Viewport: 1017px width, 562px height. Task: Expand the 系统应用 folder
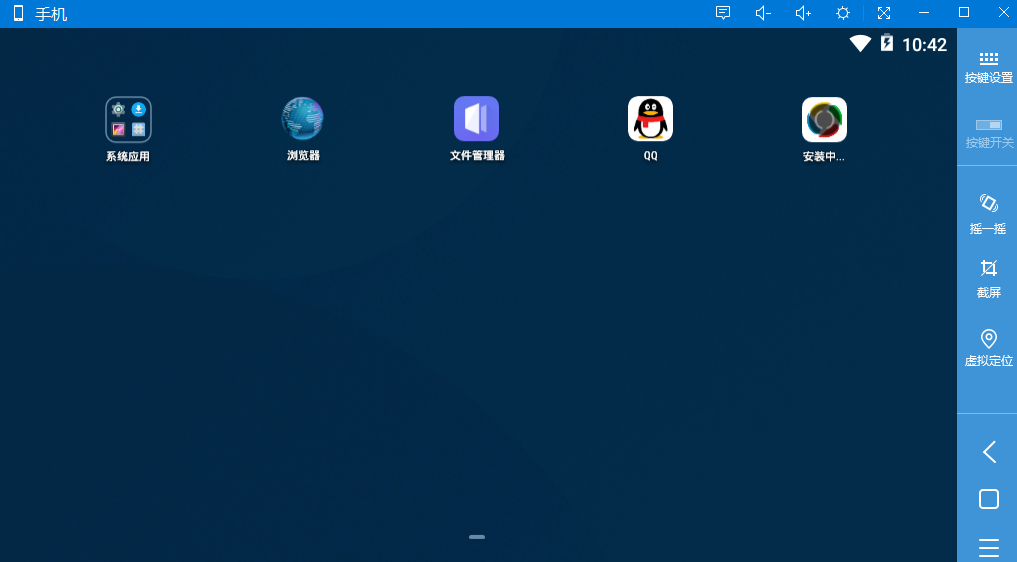click(128, 120)
